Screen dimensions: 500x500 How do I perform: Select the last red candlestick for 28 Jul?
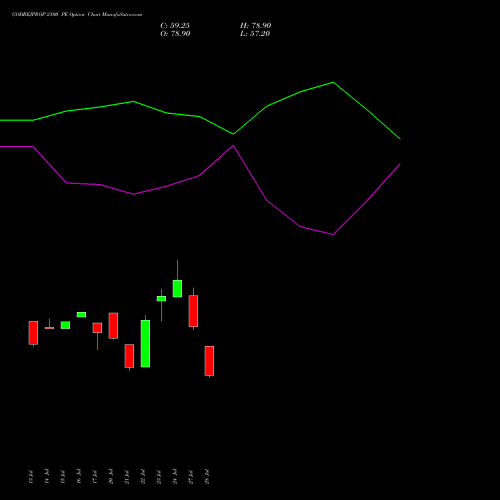click(209, 361)
